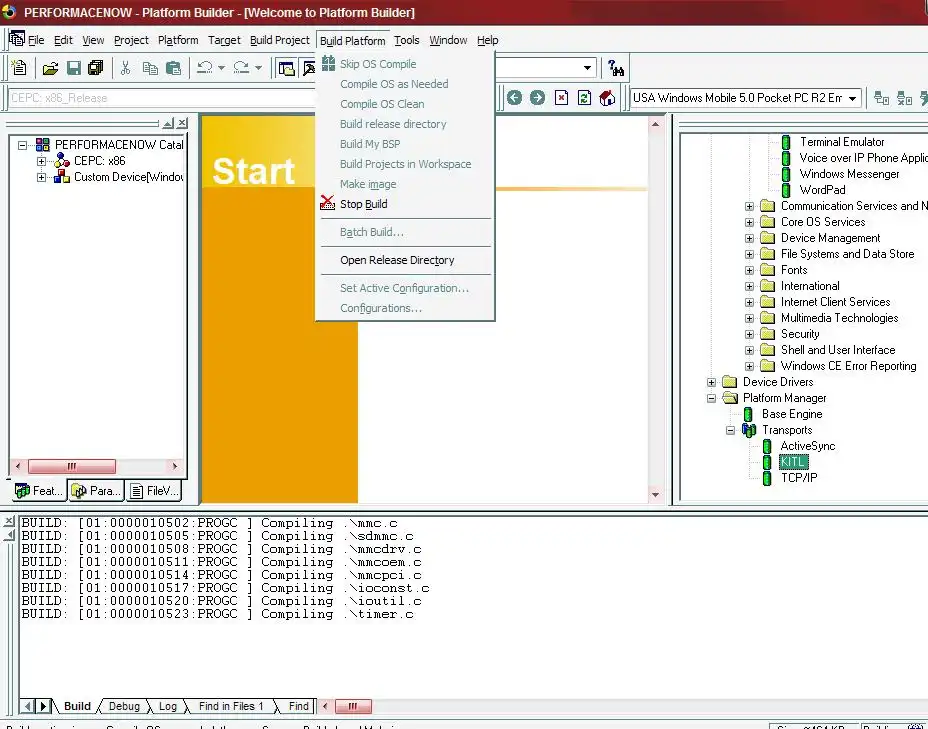Click the Undo arrow icon
The width and height of the screenshot is (928, 729).
[x=204, y=67]
